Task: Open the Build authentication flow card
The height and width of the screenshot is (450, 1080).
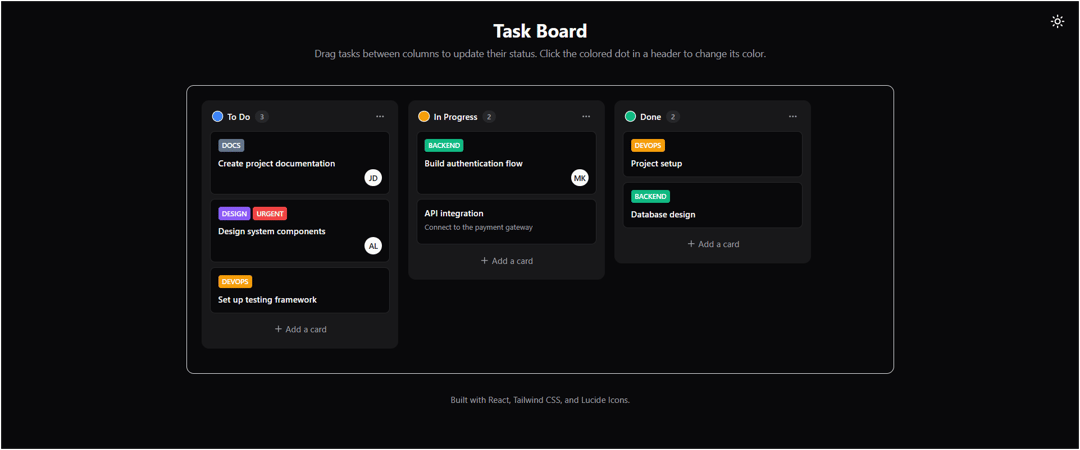Action: 507,163
